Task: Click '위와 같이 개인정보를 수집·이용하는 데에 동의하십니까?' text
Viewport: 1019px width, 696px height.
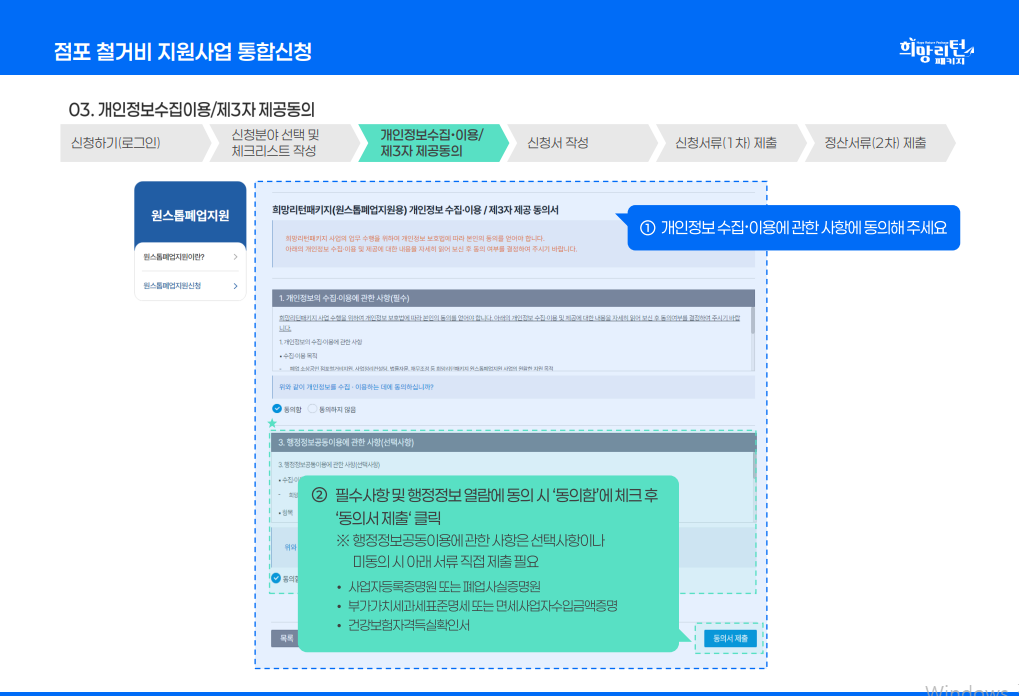Action: (356, 387)
